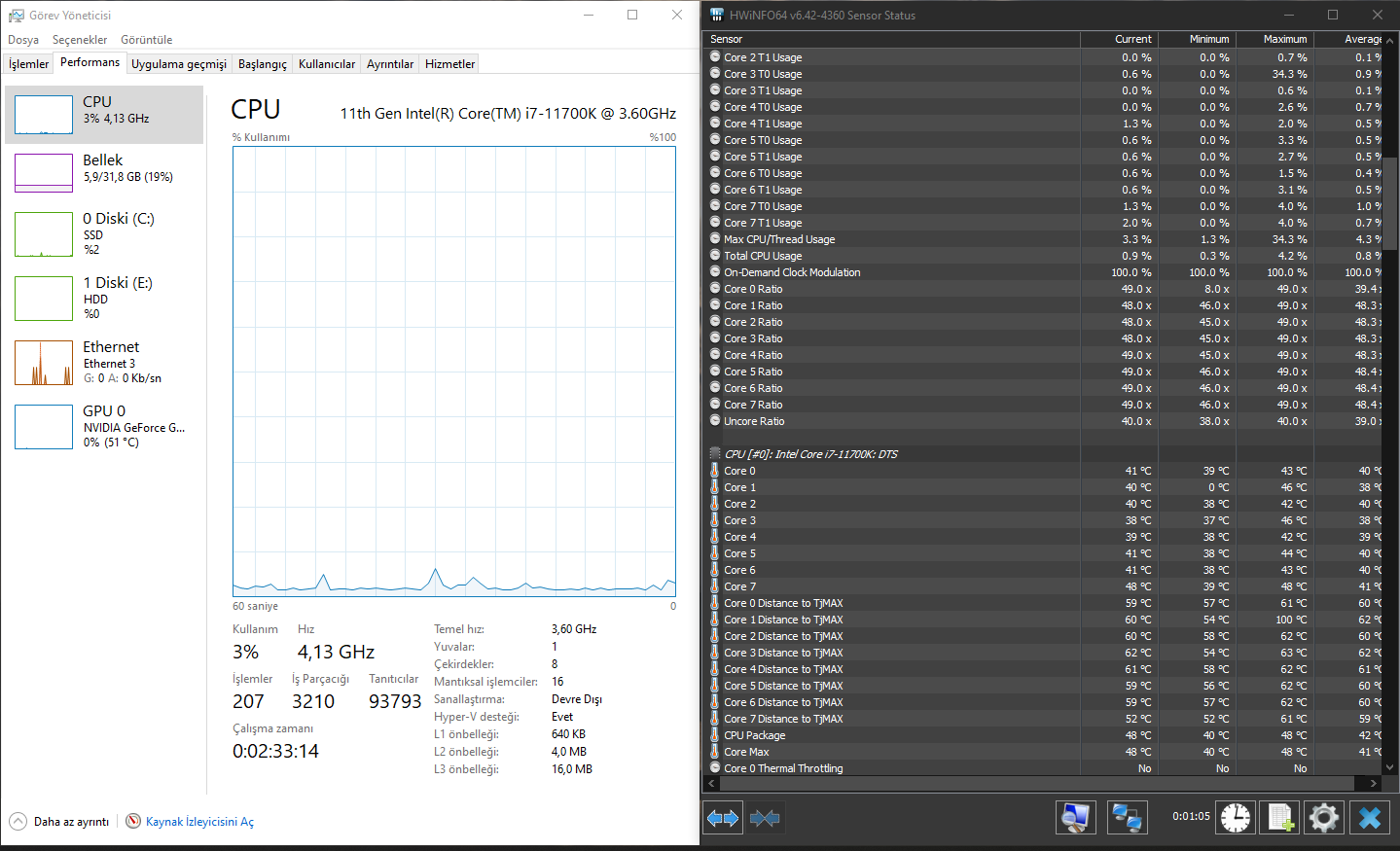The height and width of the screenshot is (851, 1400).
Task: Select the Core 4 Ratio row label
Action: [753, 355]
